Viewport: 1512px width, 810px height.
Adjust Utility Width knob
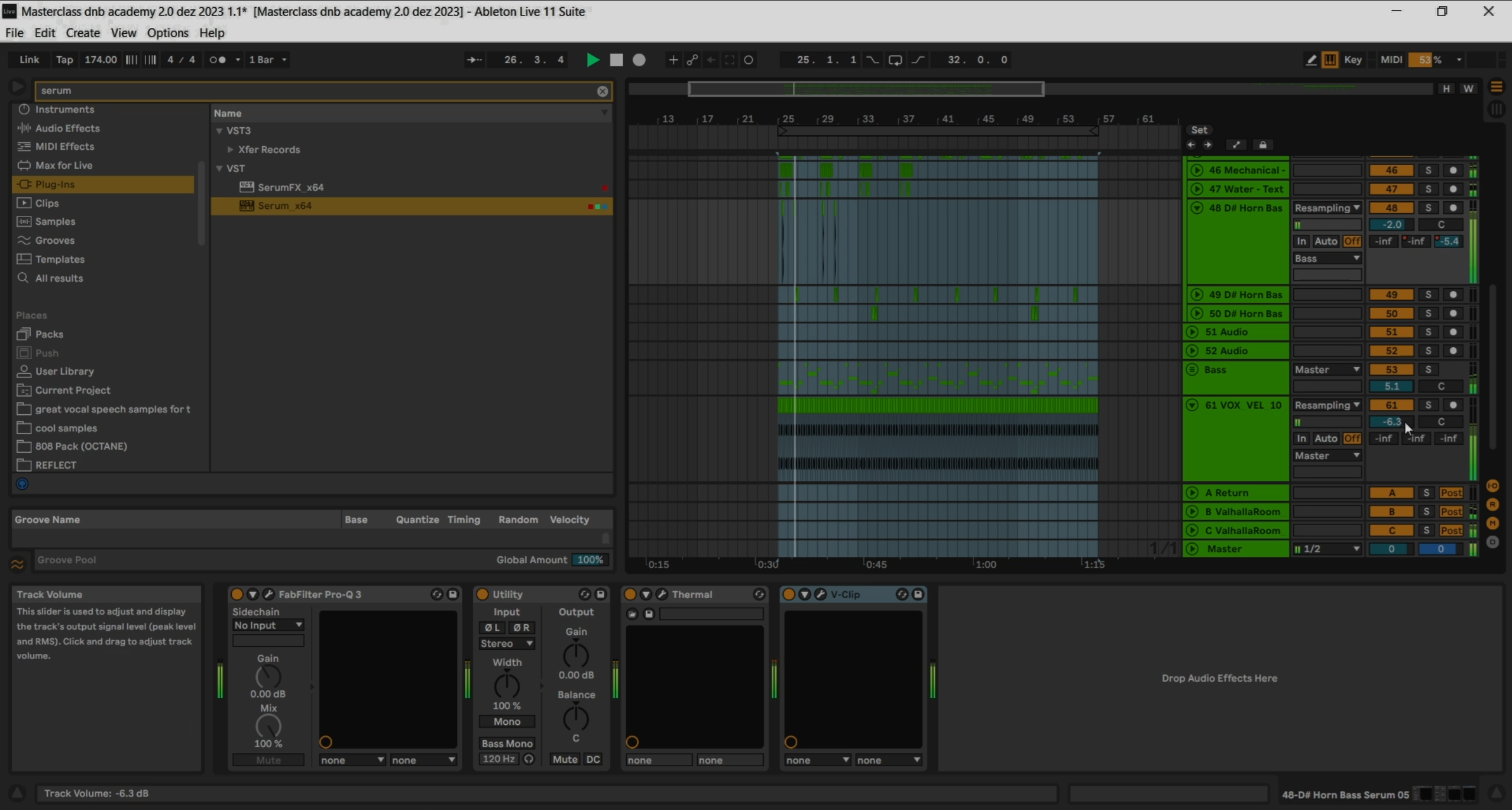[x=507, y=685]
